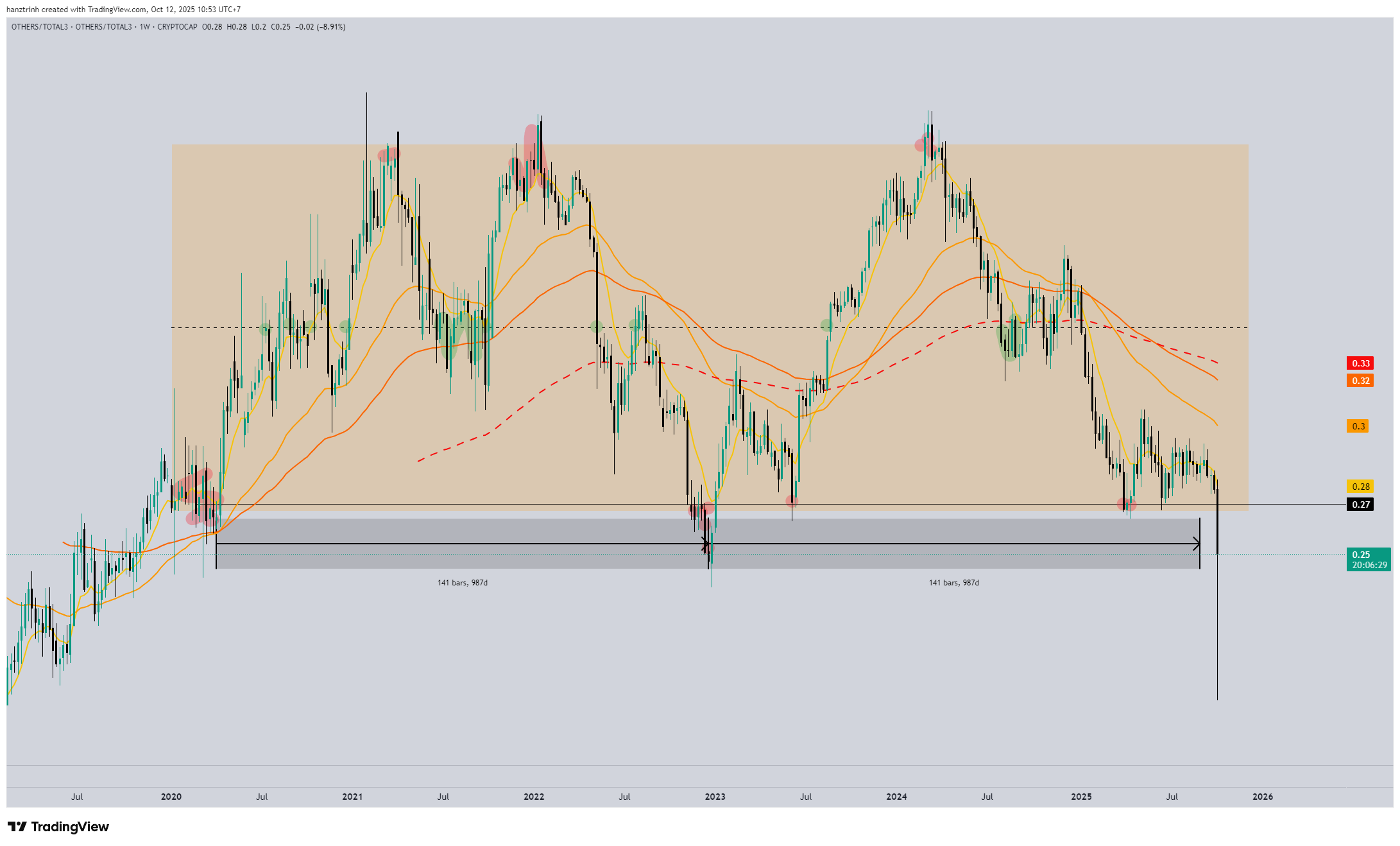Viewport: 1400px width, 846px height.
Task: Click the 2022 label on time axis
Action: coord(534,797)
